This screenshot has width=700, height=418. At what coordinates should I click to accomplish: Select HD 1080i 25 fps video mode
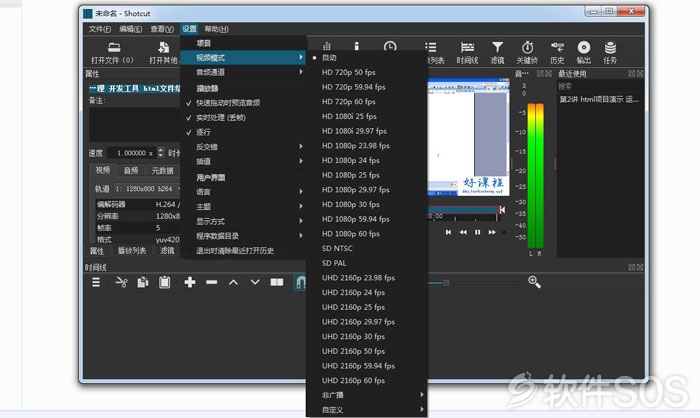[x=366, y=116]
